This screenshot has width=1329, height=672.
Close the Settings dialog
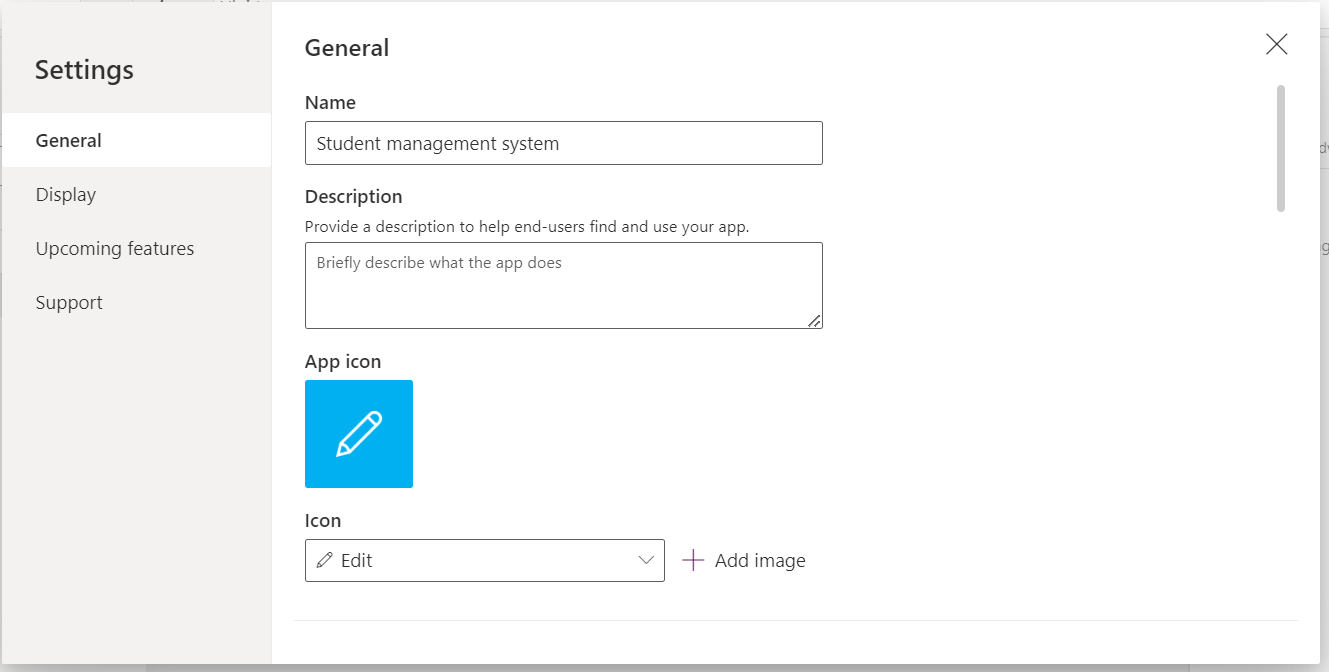(1276, 44)
